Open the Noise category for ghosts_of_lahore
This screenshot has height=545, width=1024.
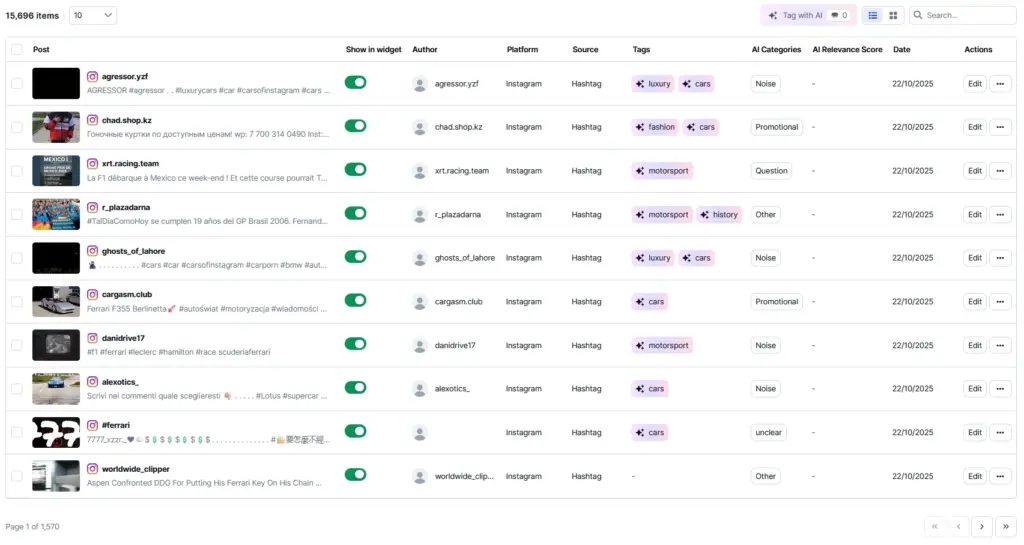(765, 258)
